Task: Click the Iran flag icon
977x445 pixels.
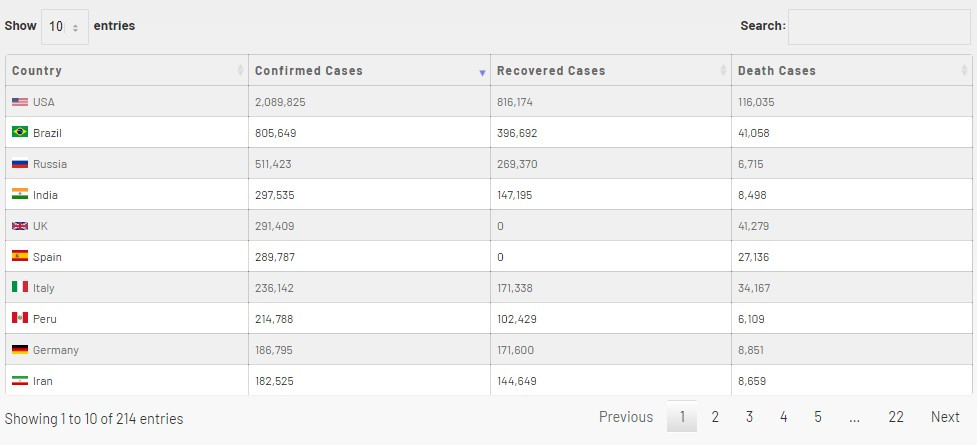Action: coord(20,381)
